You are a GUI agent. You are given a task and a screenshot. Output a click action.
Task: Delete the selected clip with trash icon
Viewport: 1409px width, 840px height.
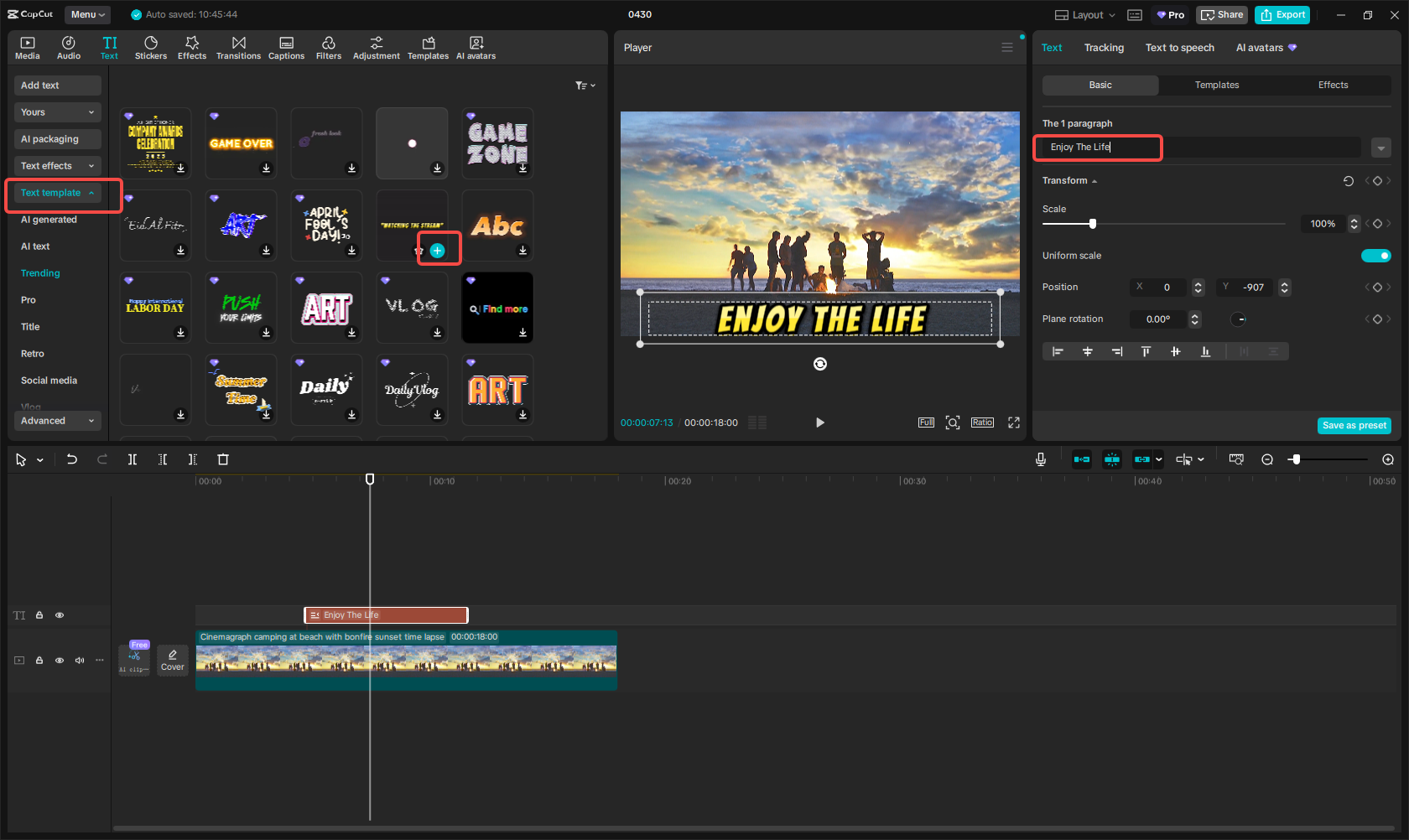[x=223, y=459]
